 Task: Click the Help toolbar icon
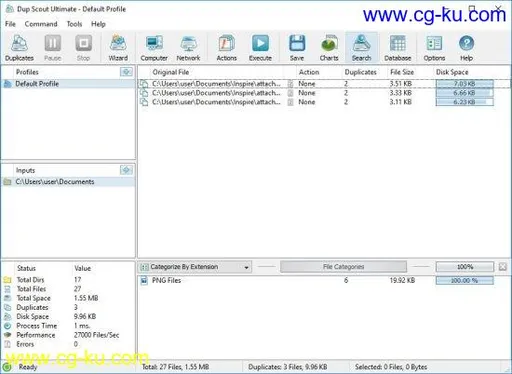point(466,48)
